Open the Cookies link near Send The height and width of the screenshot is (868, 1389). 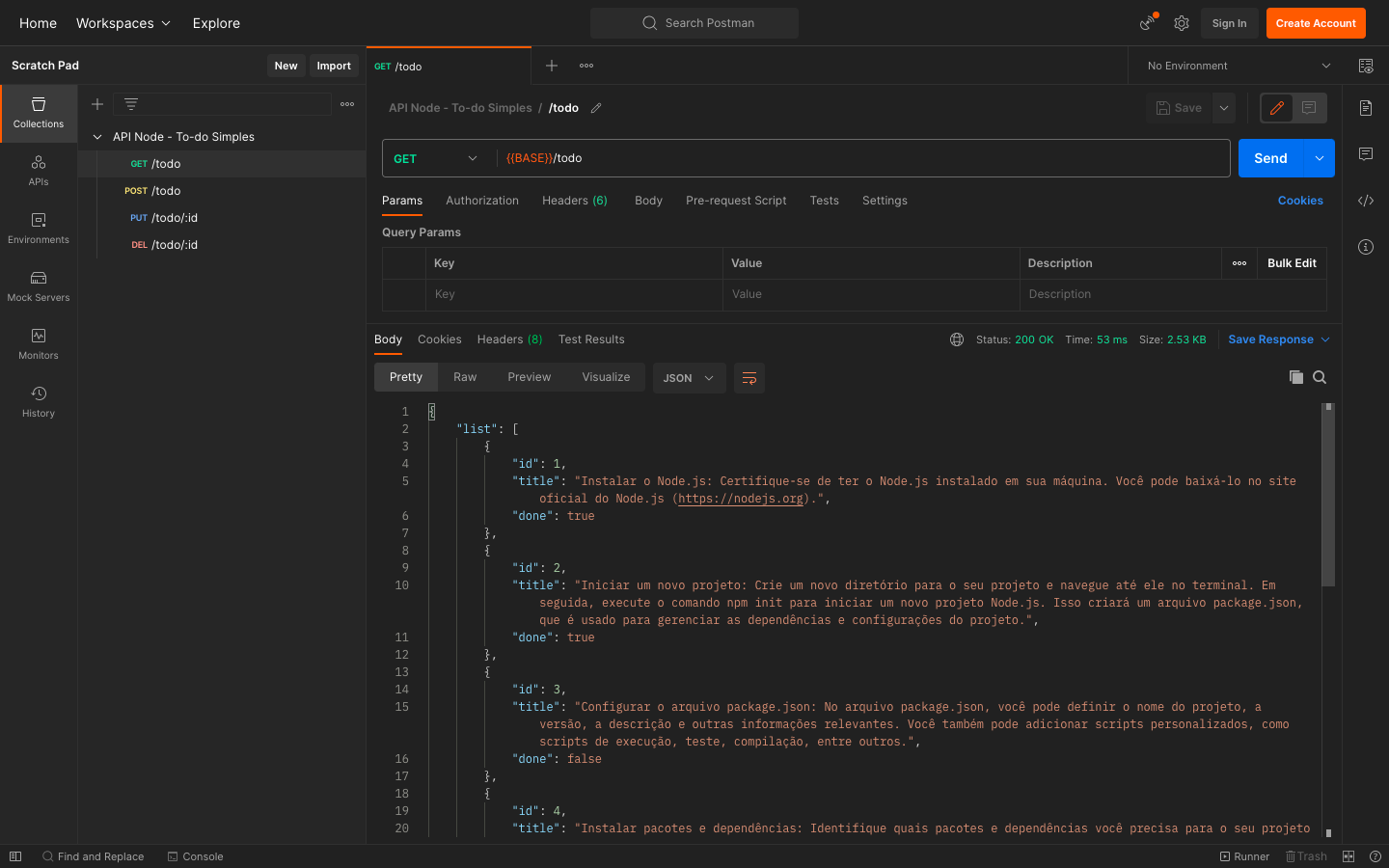click(x=1300, y=201)
